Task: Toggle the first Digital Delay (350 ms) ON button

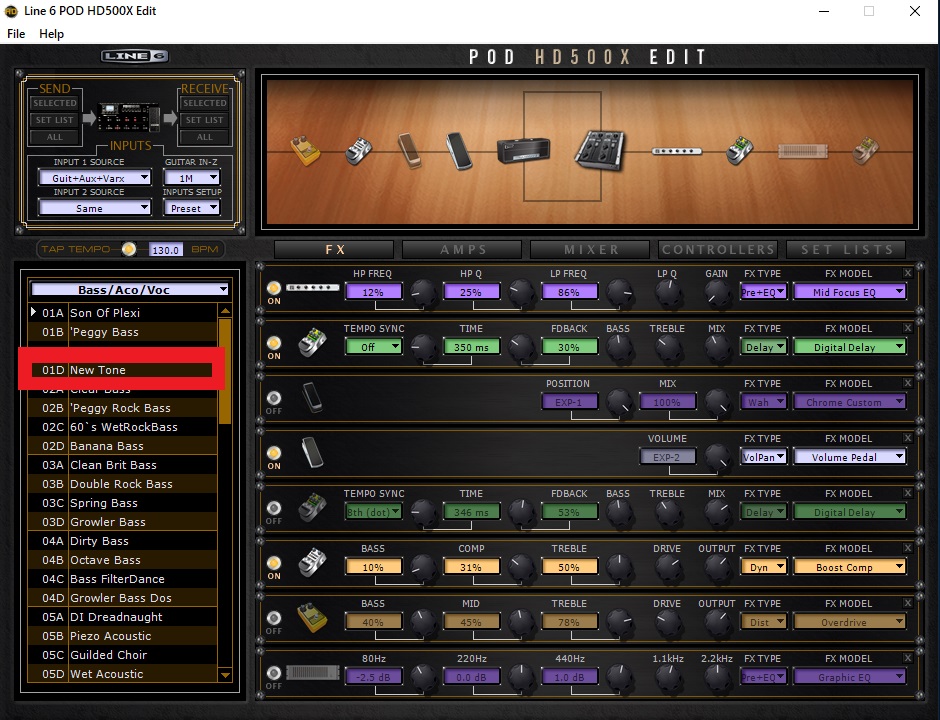Action: 274,343
